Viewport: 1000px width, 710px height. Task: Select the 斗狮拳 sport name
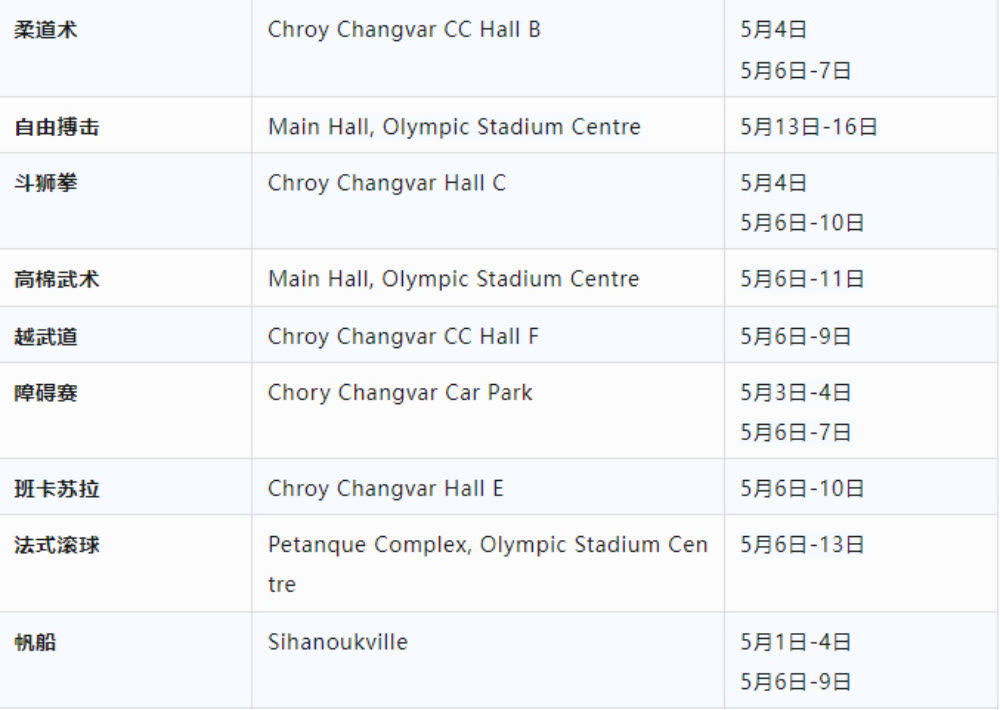[45, 183]
